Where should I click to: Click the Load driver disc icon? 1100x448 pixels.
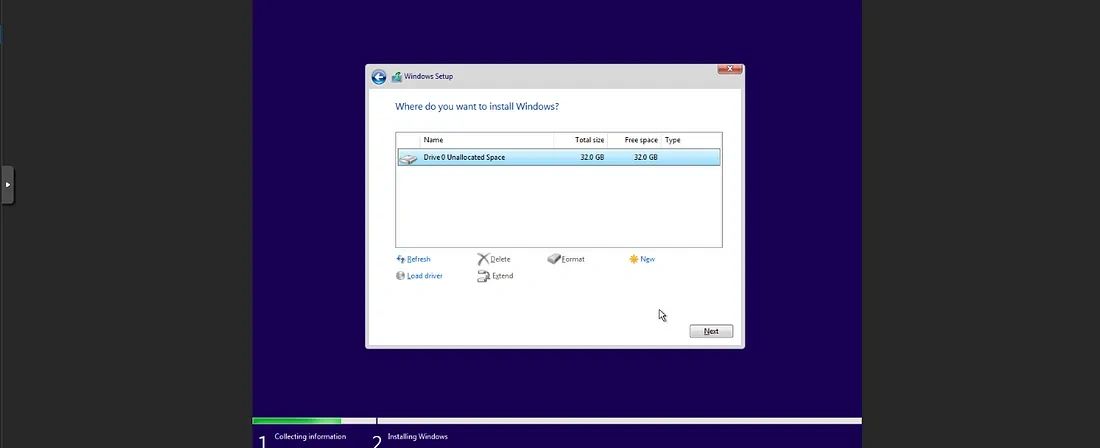coord(401,276)
